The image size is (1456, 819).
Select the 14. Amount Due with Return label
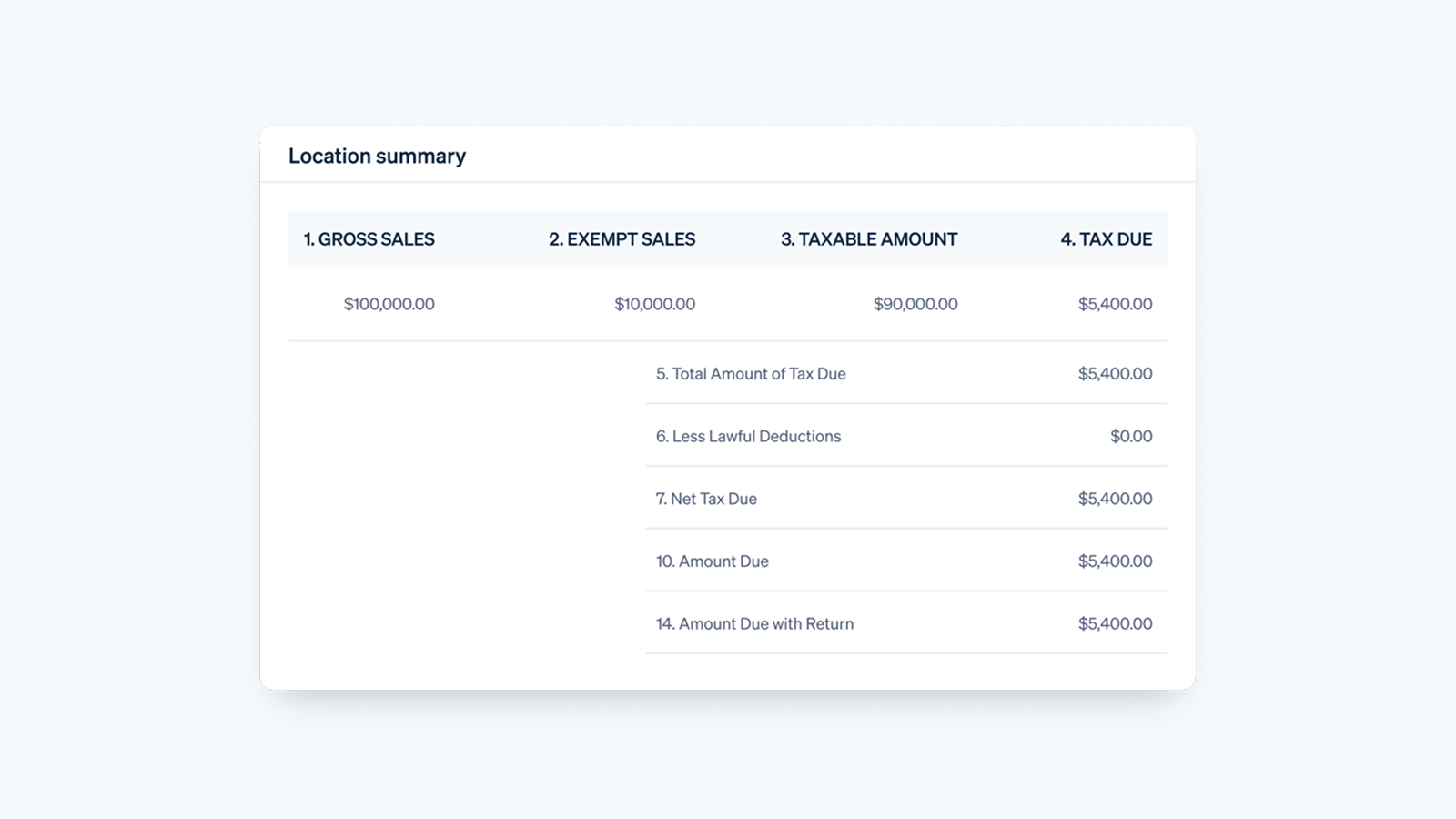(x=754, y=624)
